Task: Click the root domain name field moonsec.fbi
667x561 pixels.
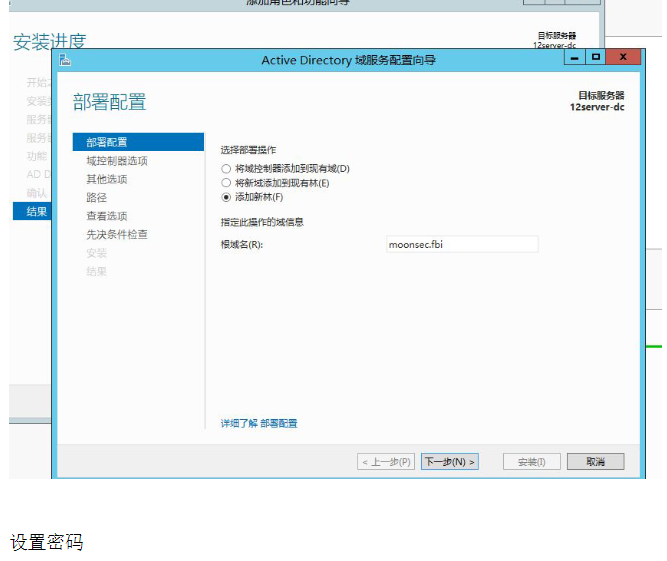Action: [x=462, y=245]
